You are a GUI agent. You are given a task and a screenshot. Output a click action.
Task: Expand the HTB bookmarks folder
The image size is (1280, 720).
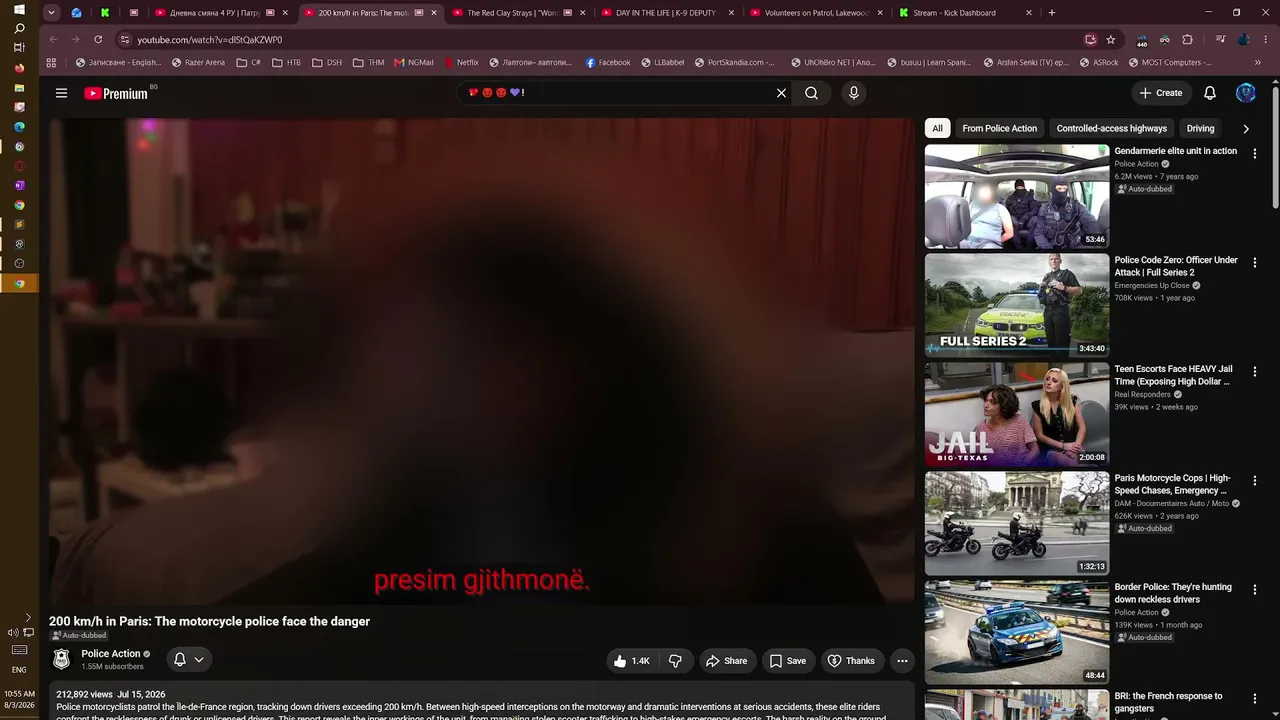coord(286,62)
